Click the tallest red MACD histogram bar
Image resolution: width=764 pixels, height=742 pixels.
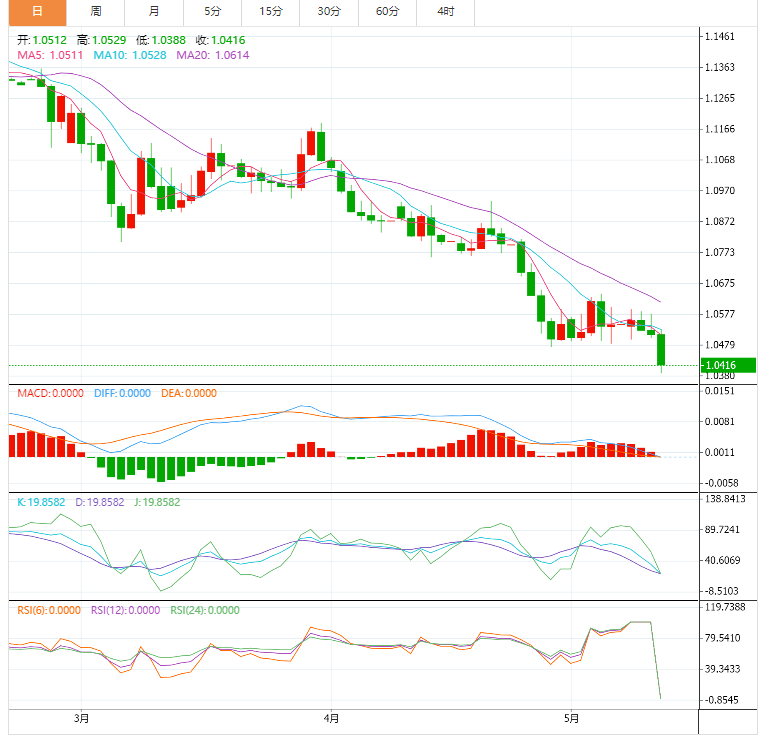pos(481,443)
